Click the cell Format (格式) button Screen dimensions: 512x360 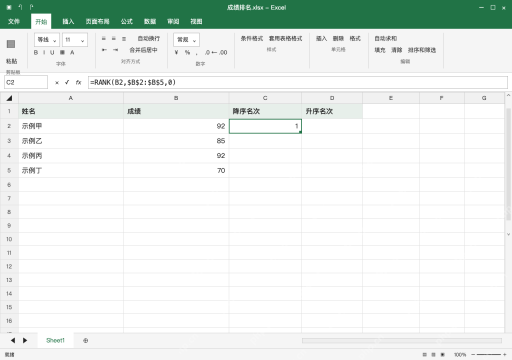coord(355,39)
